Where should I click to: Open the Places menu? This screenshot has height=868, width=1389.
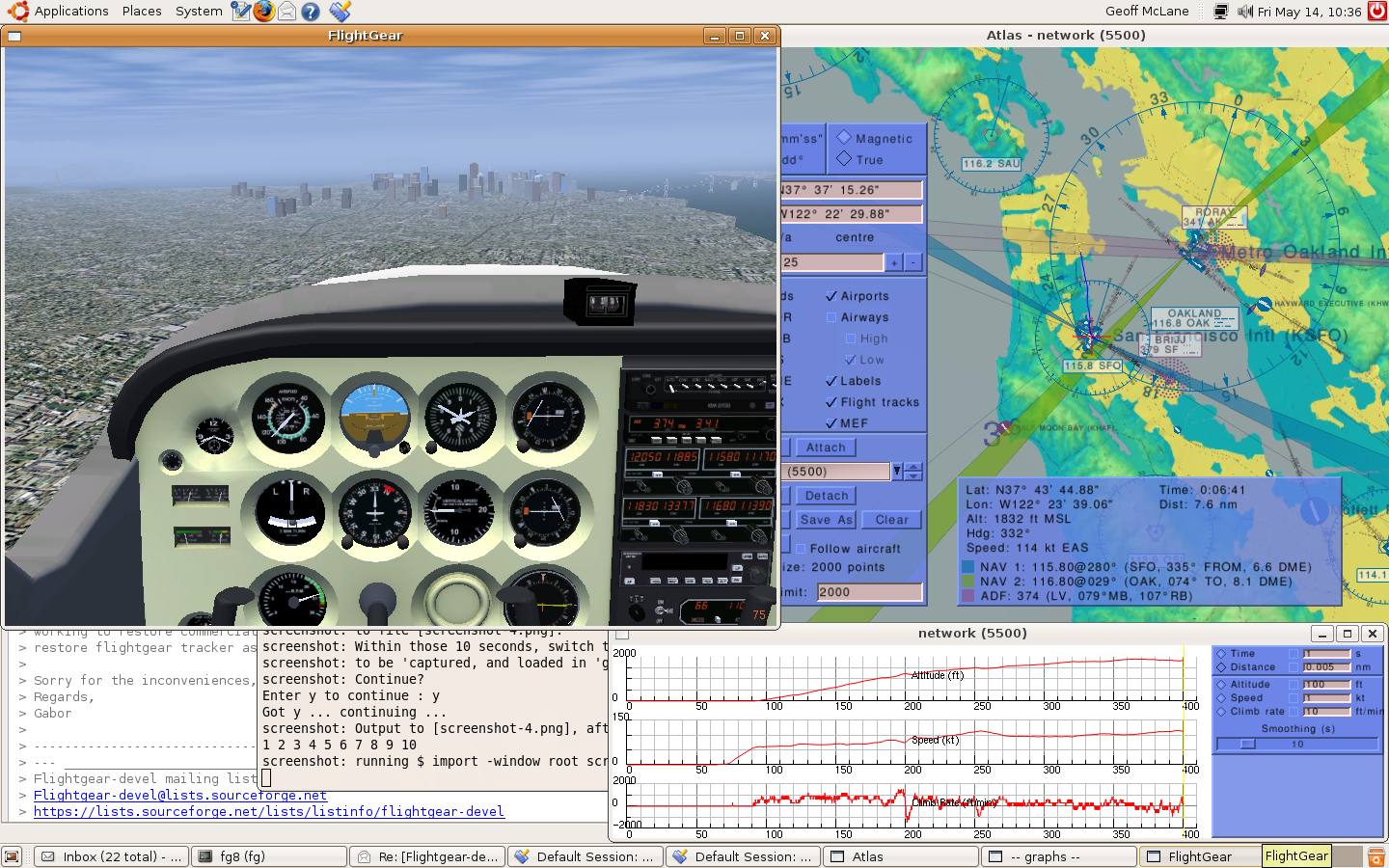[x=142, y=12]
